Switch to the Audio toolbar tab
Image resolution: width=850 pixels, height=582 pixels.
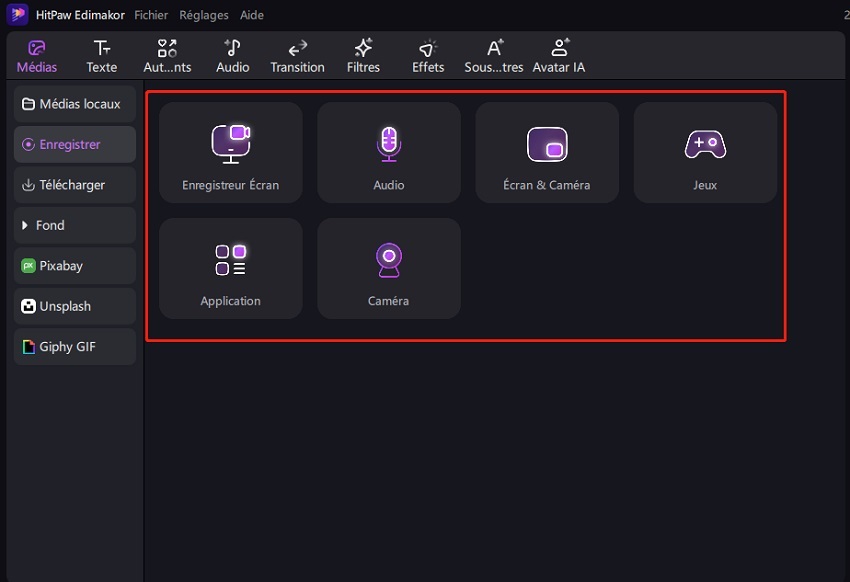(x=232, y=56)
